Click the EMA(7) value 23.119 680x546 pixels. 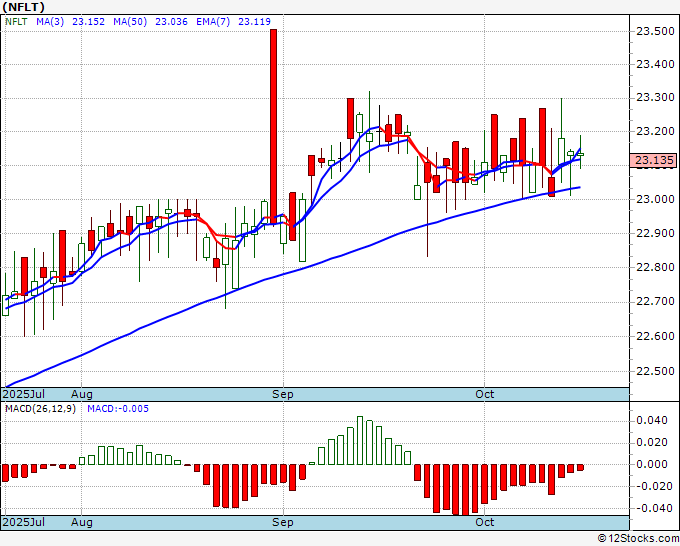254,22
